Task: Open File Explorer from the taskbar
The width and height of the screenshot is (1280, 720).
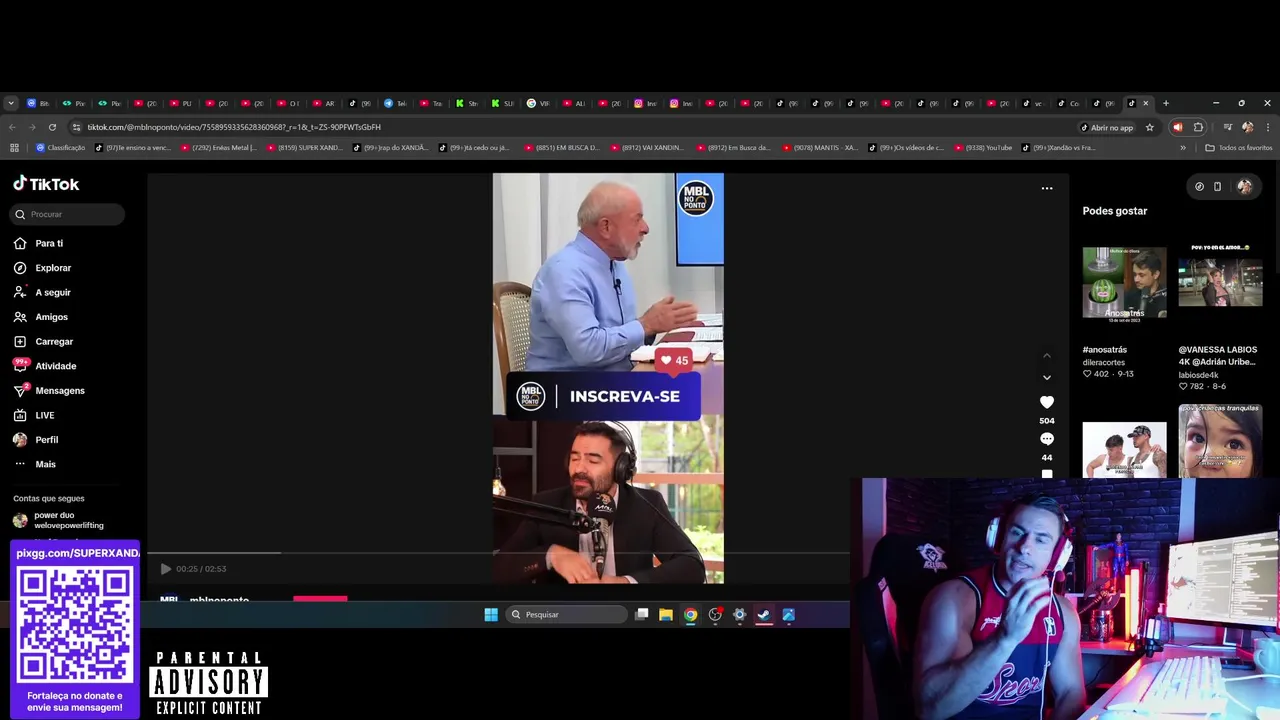Action: (x=666, y=615)
